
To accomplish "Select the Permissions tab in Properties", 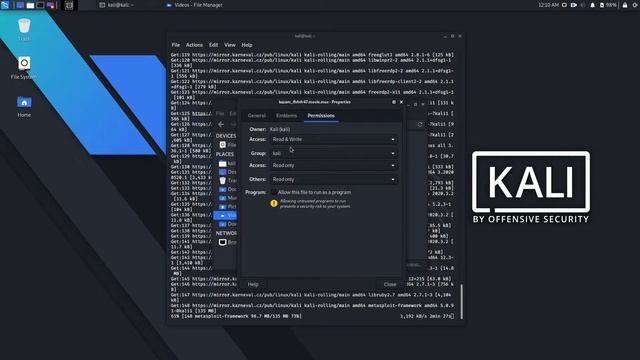I will click(321, 116).
